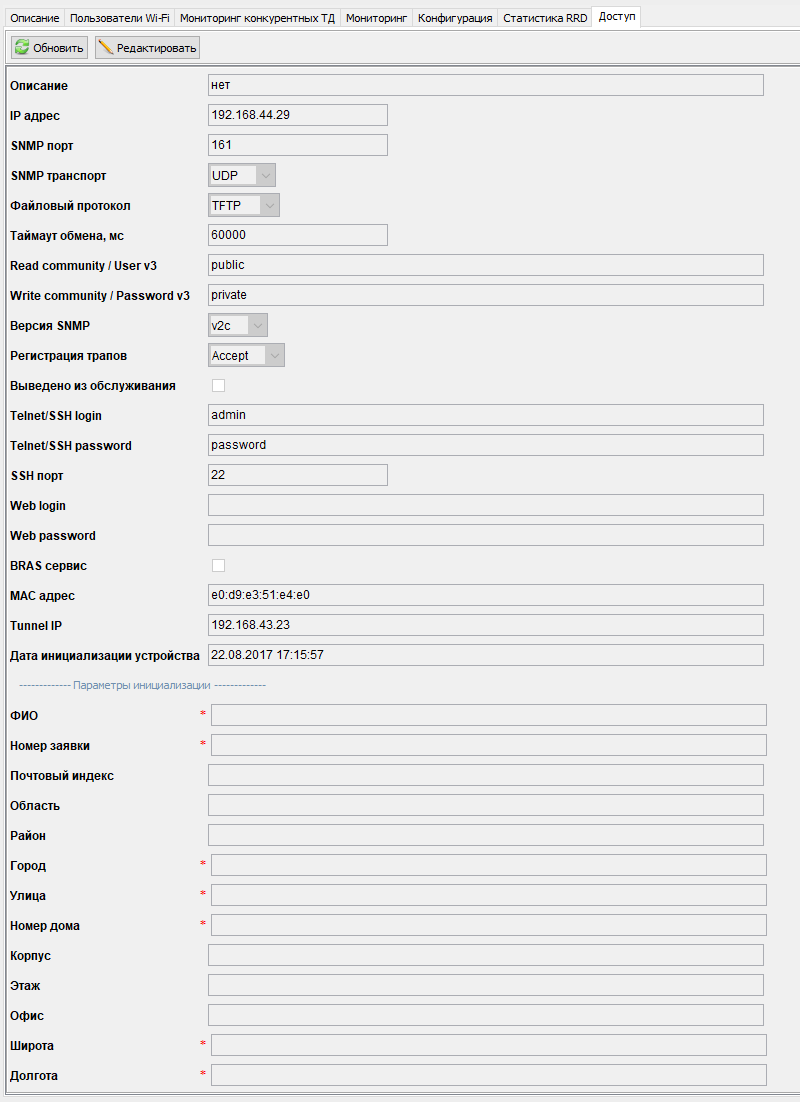
Task: Click the green refresh icon
Action: pyautogui.click(x=22, y=47)
